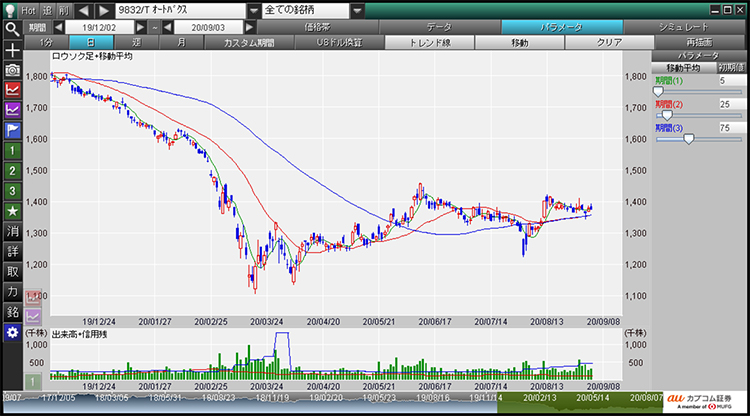Select the 月 monthly interval
Screen dimensions: 750x416
coord(181,43)
